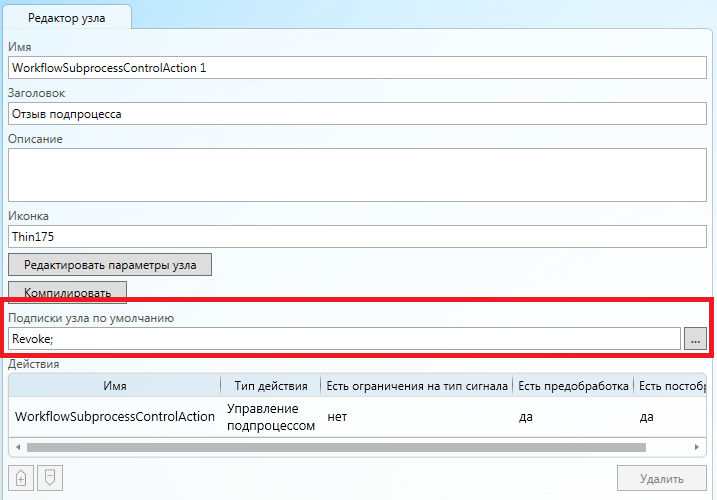This screenshot has width=717, height=500.
Task: Click into the Заголовок field
Action: pyautogui.click(x=357, y=114)
